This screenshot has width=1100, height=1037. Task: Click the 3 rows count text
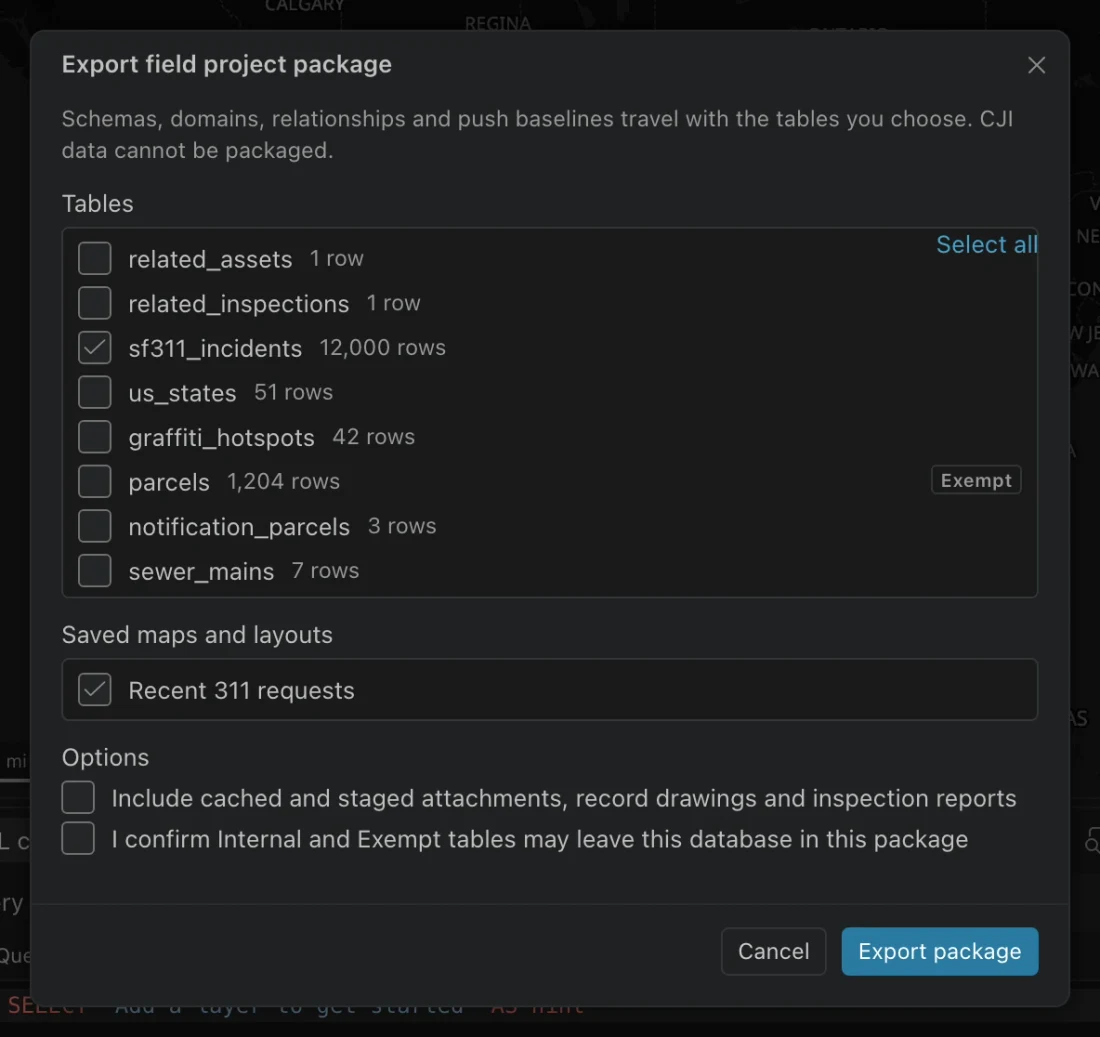point(402,526)
